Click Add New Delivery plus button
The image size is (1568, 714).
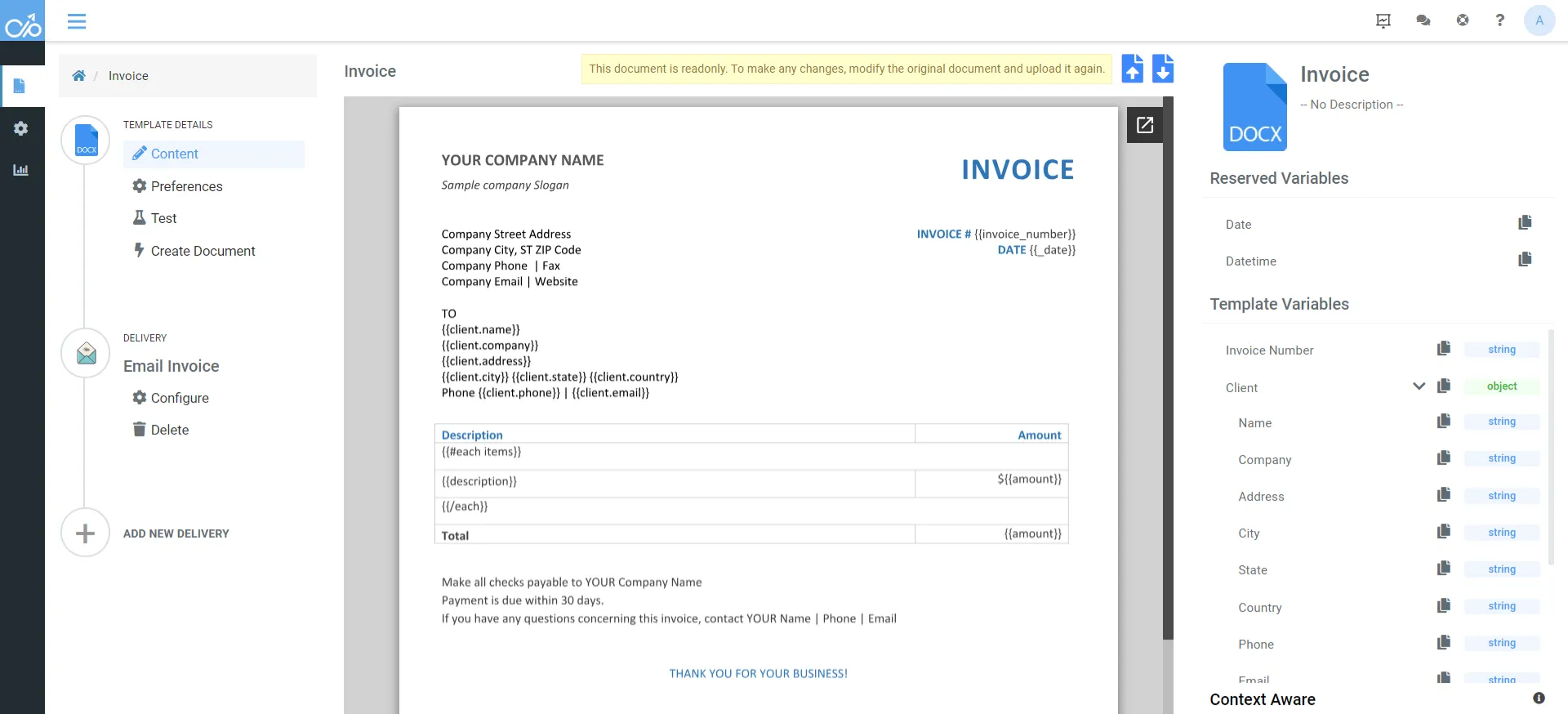[85, 533]
